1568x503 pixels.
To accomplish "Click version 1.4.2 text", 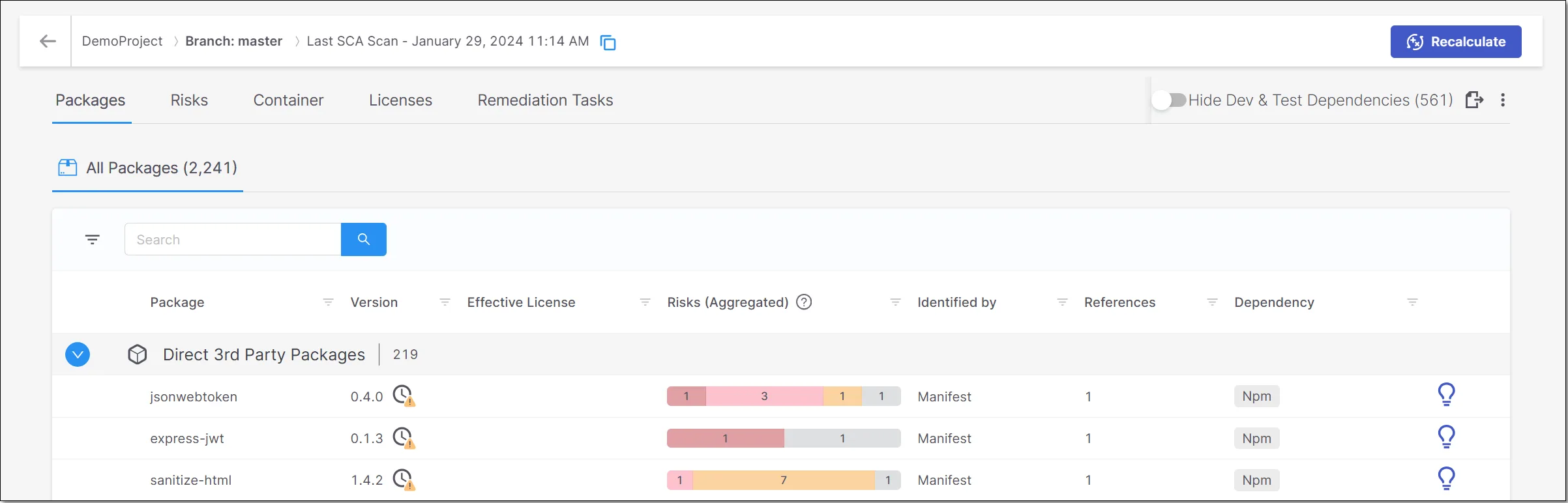I will pyautogui.click(x=366, y=480).
